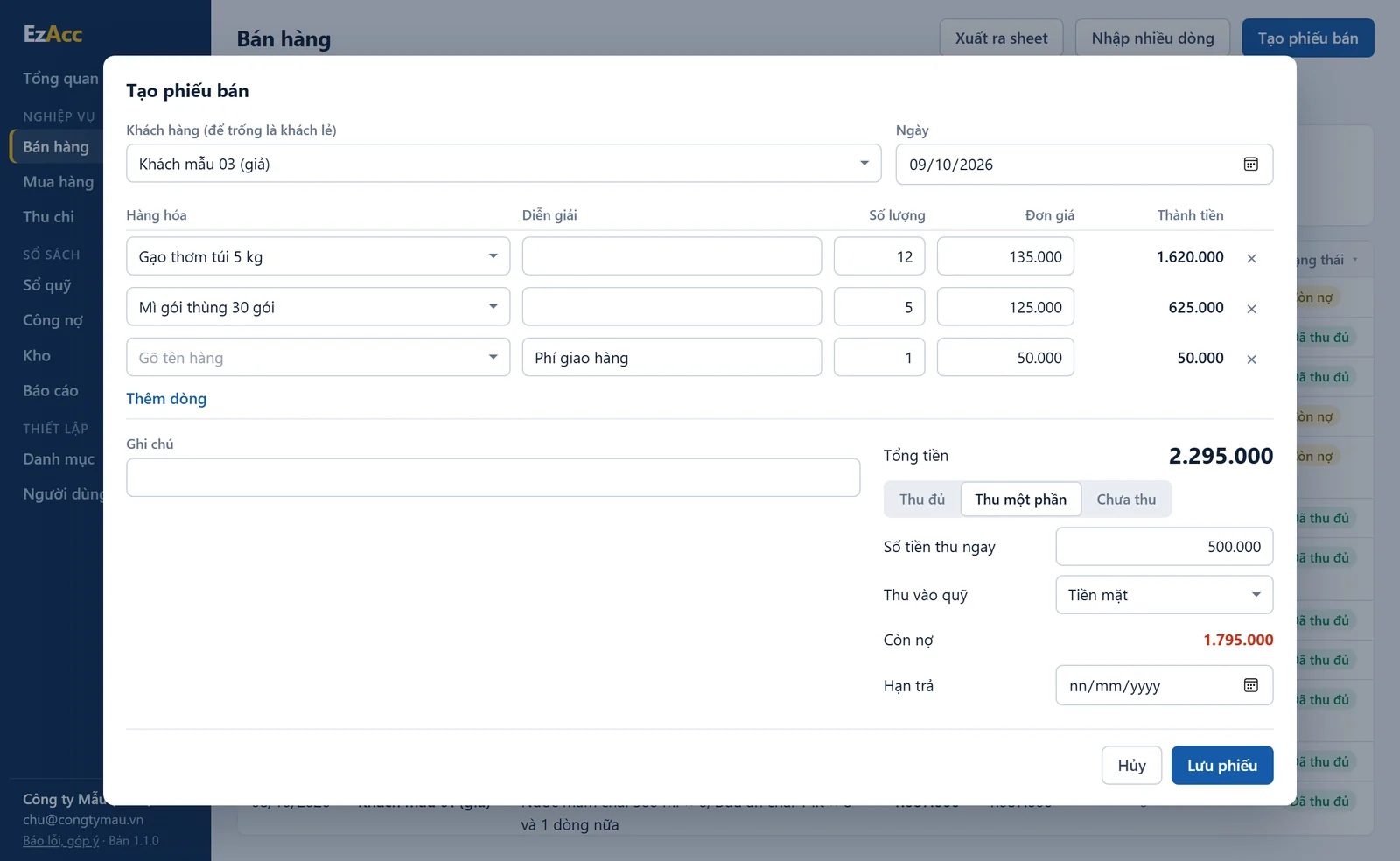This screenshot has height=861, width=1400.
Task: Click Nhập nhiều dòng button behind dialog
Action: (1152, 38)
